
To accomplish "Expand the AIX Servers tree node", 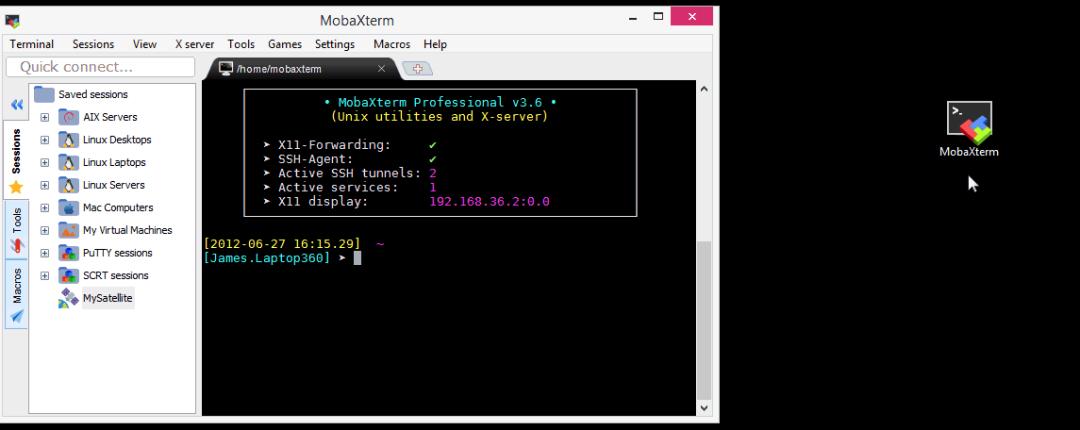I will (x=45, y=117).
